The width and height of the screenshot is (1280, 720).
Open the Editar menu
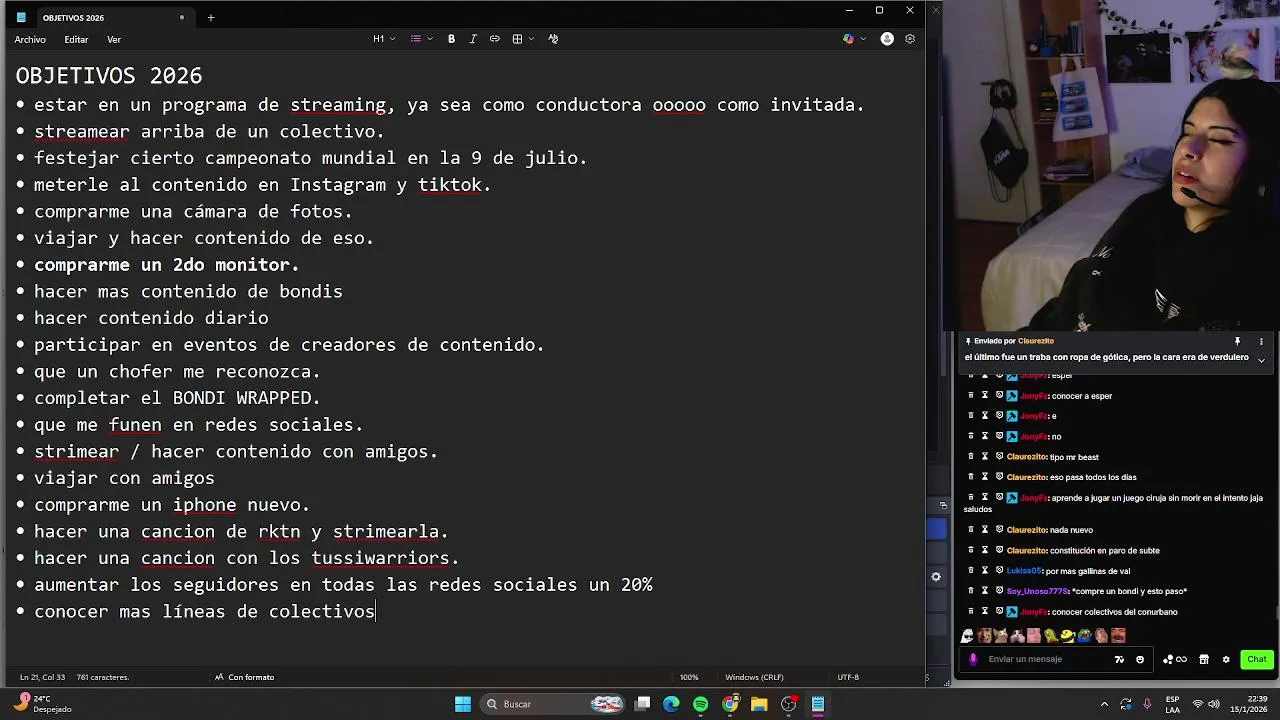pos(76,39)
